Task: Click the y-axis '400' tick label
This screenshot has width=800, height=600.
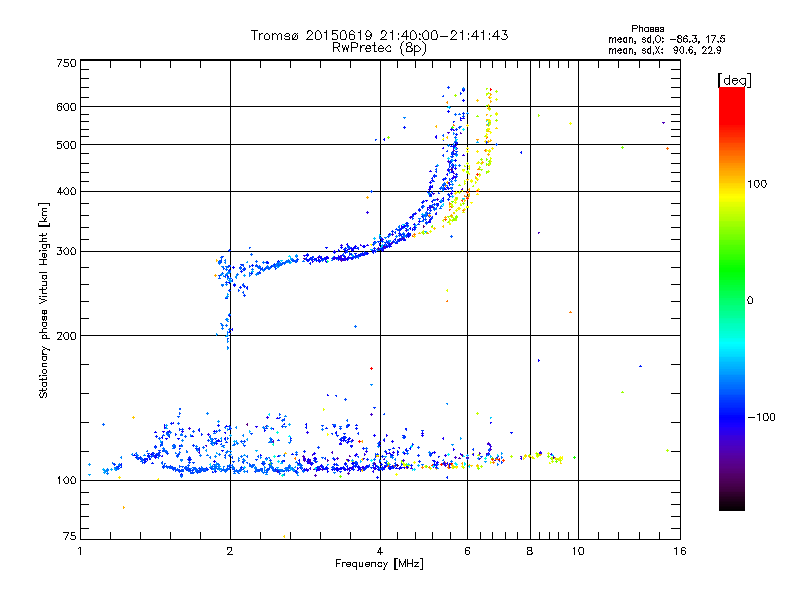Action: point(66,191)
